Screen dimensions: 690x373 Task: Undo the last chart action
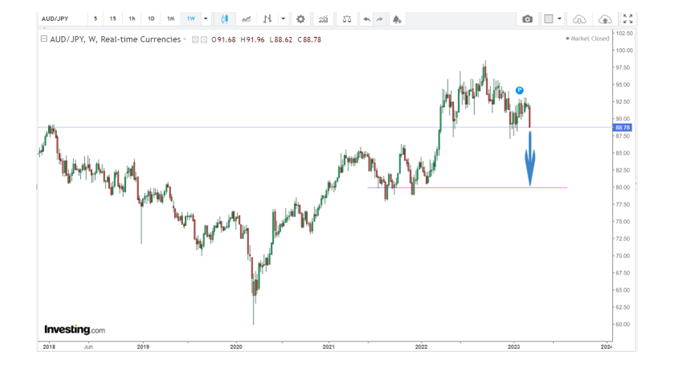pos(367,19)
